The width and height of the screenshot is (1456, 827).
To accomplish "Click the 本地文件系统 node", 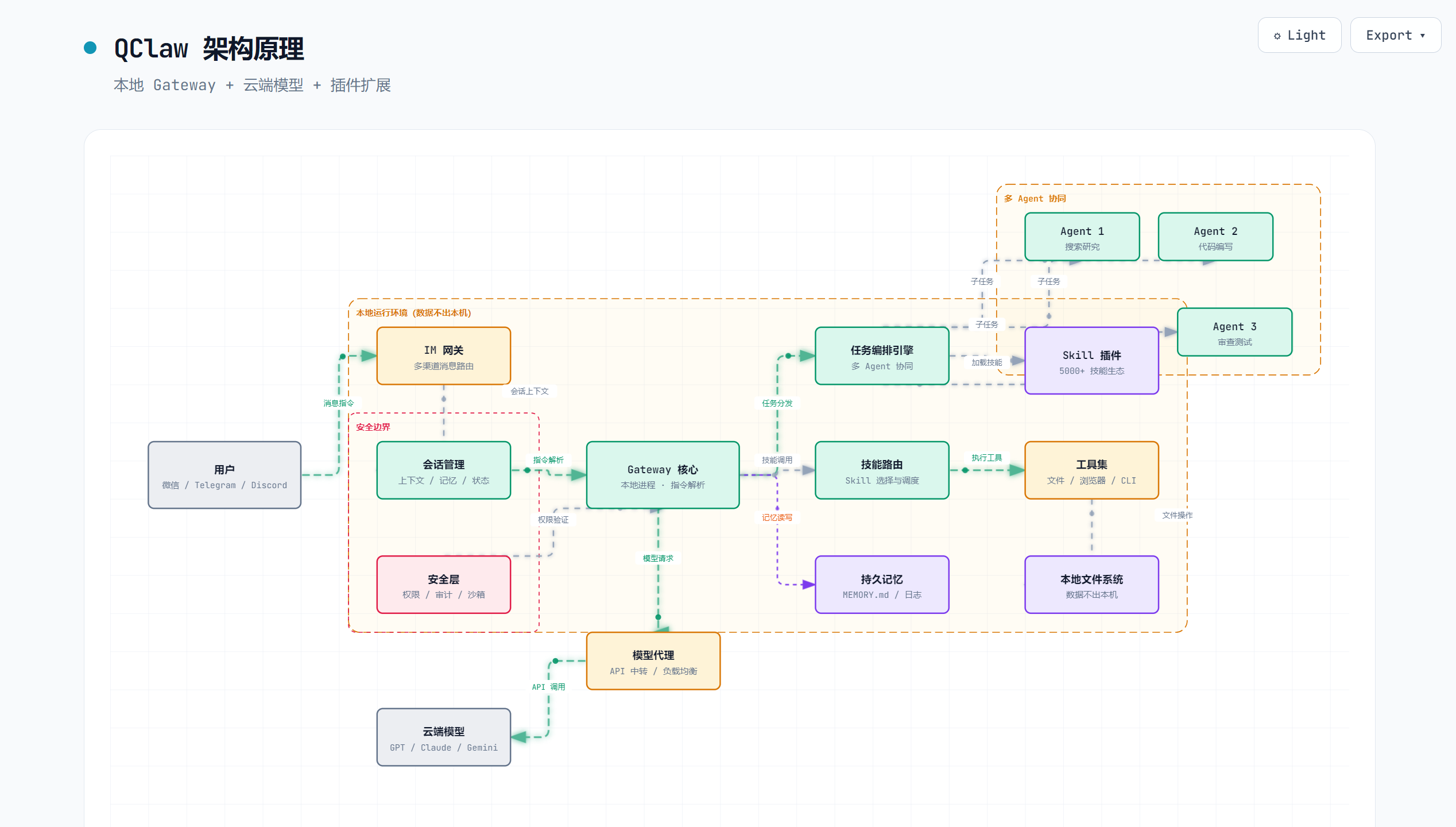I will pyautogui.click(x=1091, y=585).
